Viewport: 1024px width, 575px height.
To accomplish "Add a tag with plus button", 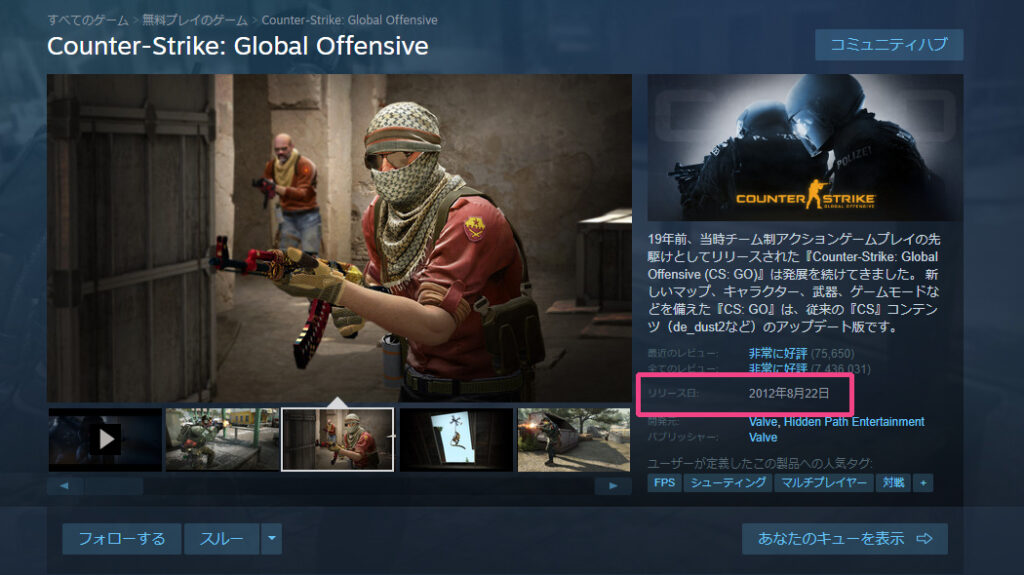I will coord(923,483).
